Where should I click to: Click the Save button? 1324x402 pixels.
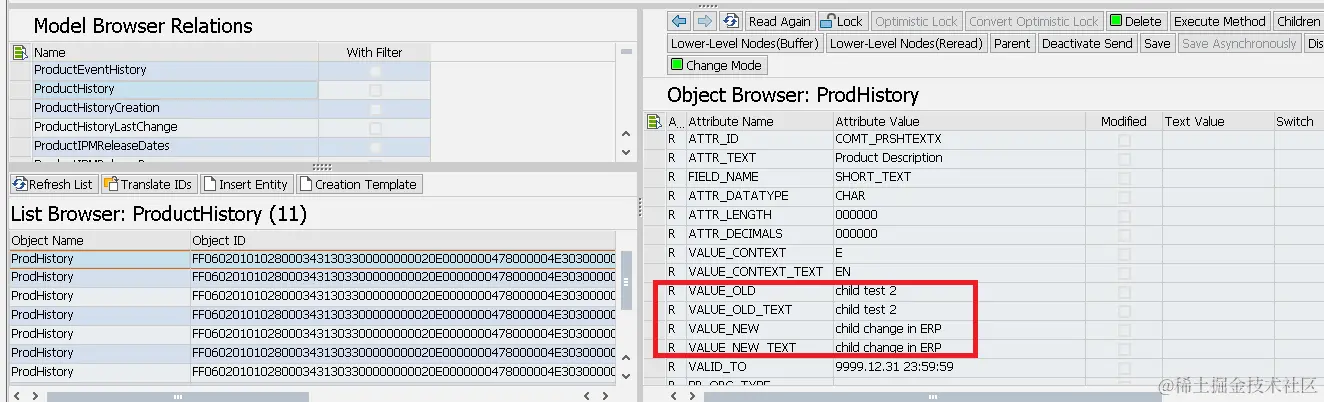(x=1157, y=43)
